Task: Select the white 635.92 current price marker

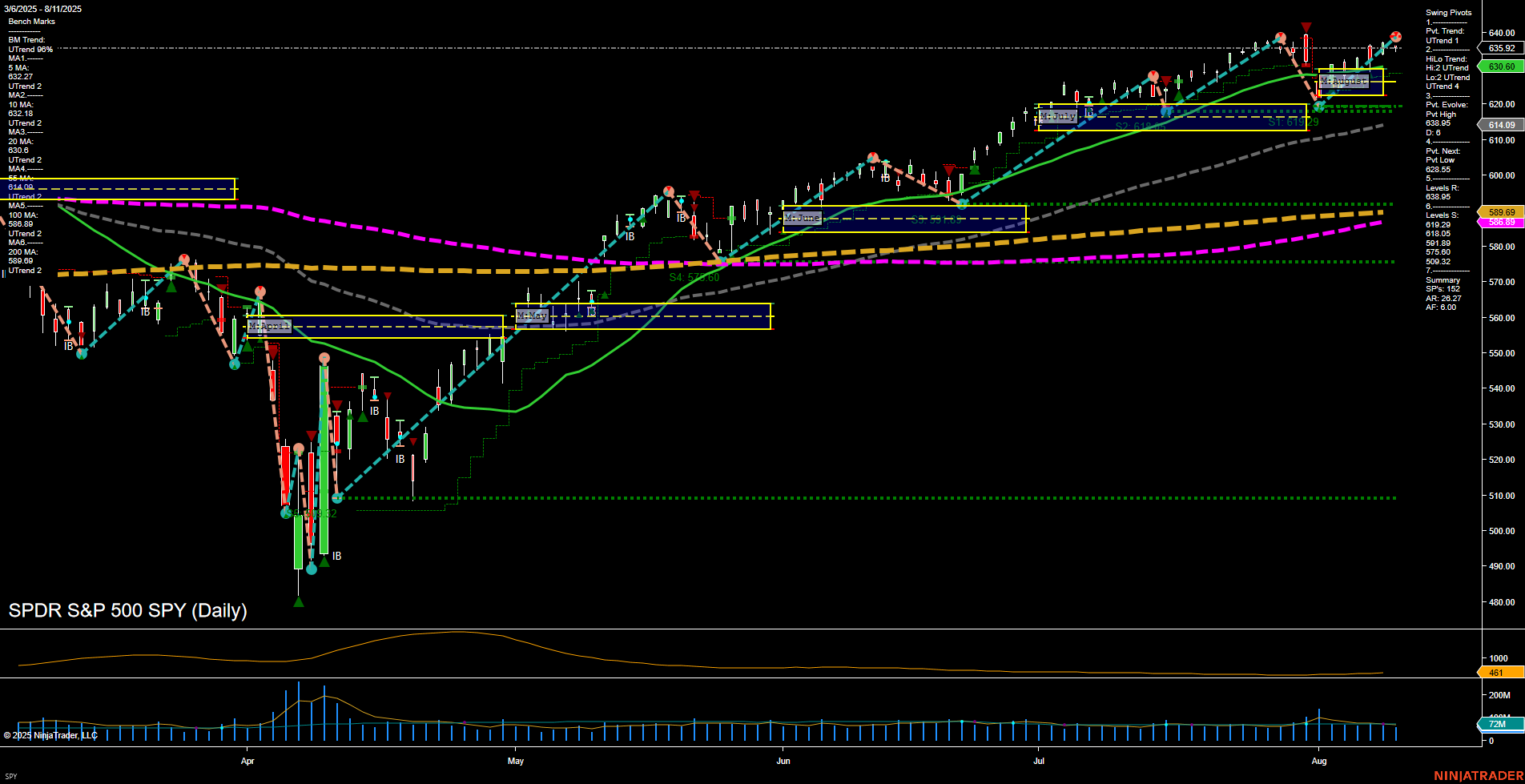Action: click(1501, 49)
